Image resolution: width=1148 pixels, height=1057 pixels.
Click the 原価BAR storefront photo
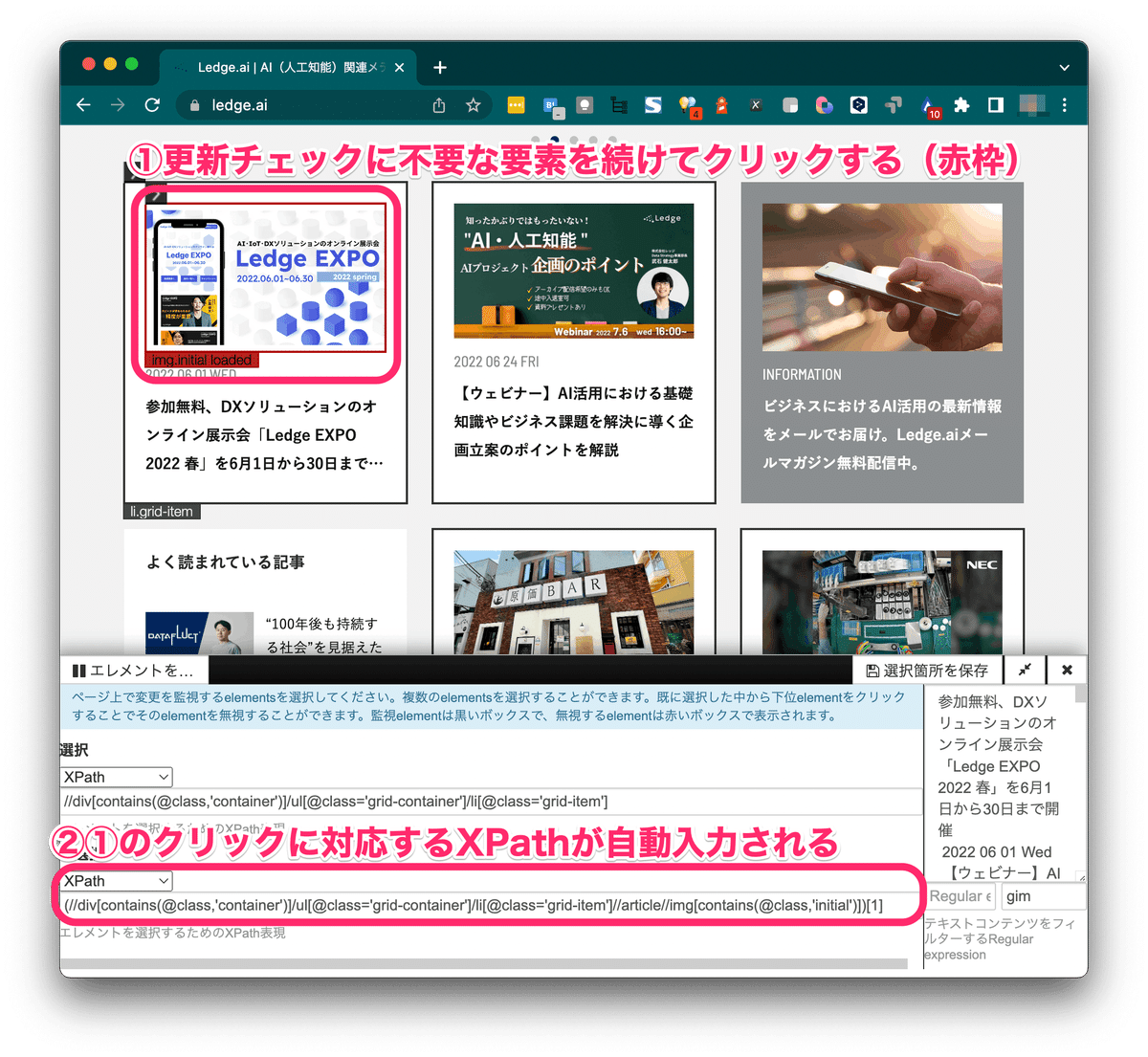click(x=574, y=602)
